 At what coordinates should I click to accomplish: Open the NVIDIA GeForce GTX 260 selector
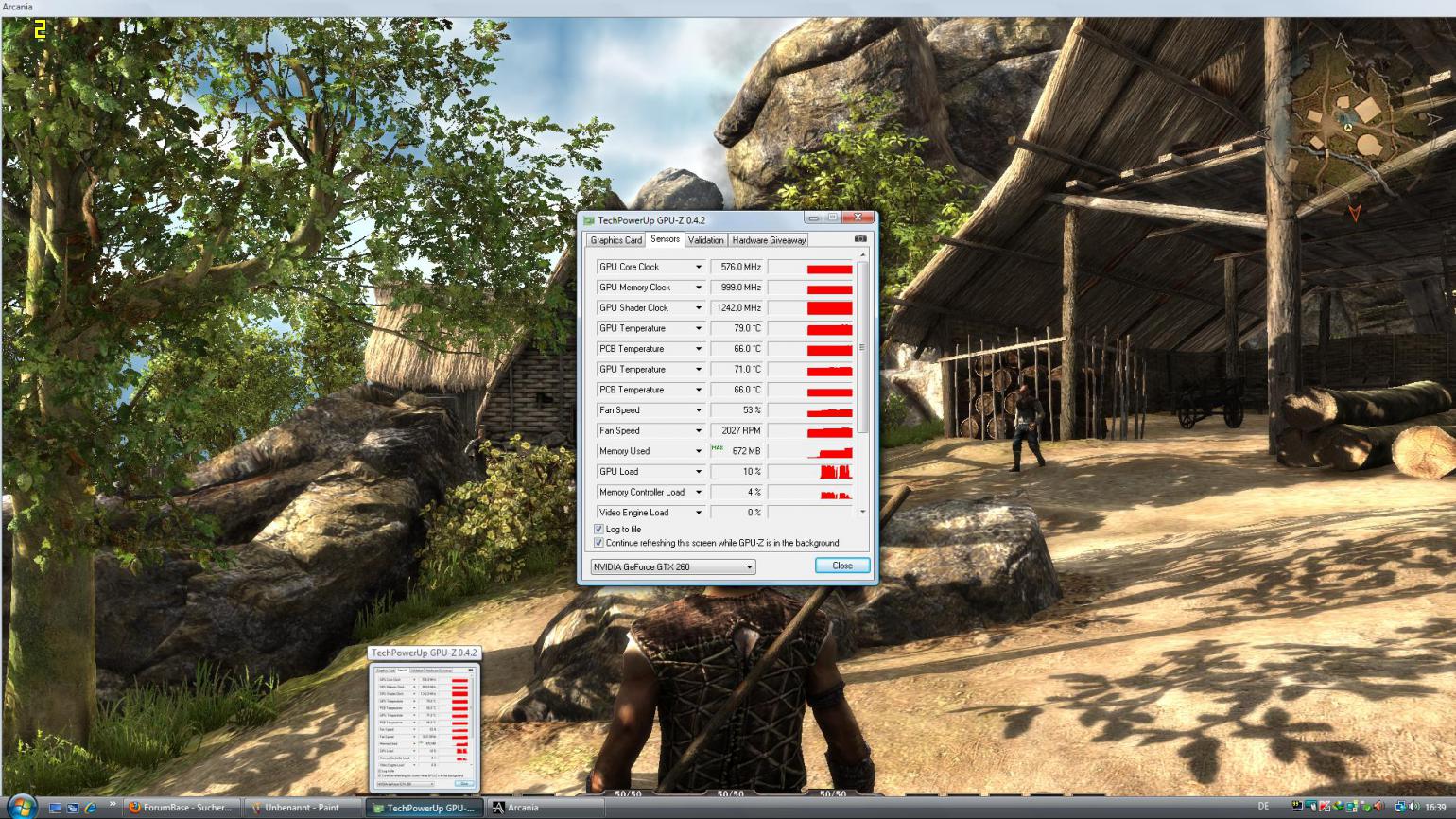[672, 566]
